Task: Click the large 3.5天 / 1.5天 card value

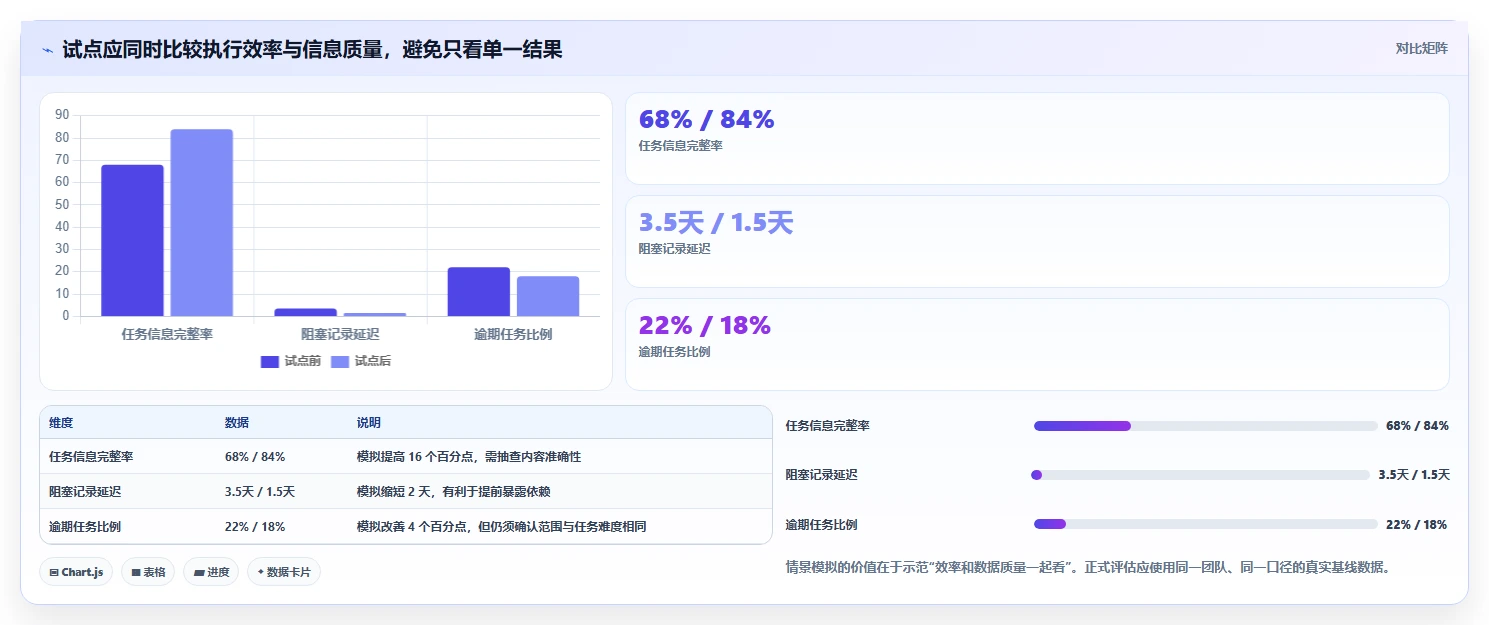Action: click(716, 222)
